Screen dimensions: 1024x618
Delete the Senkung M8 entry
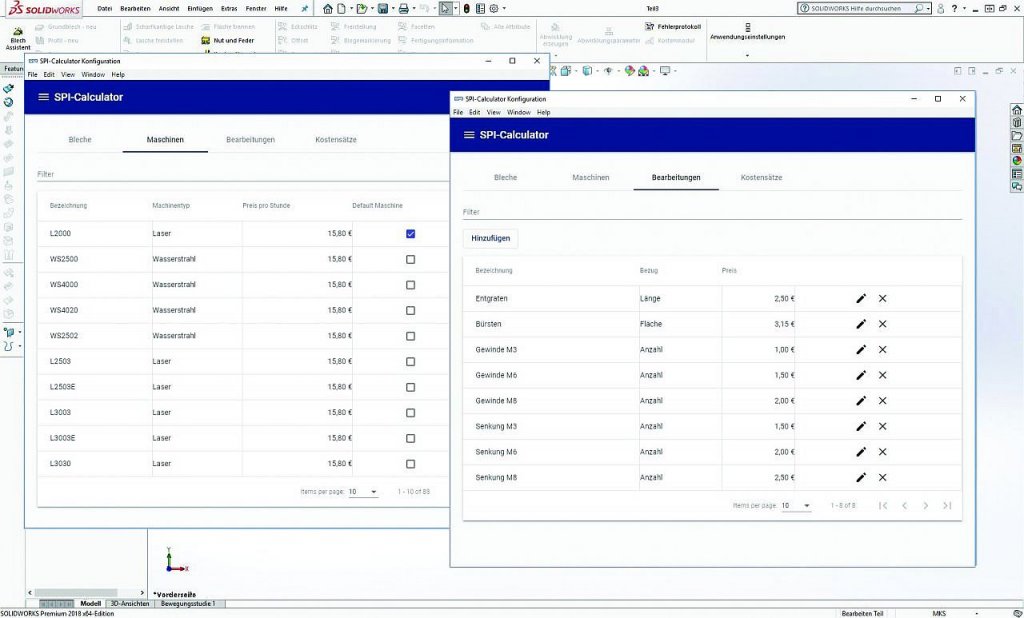pos(882,478)
